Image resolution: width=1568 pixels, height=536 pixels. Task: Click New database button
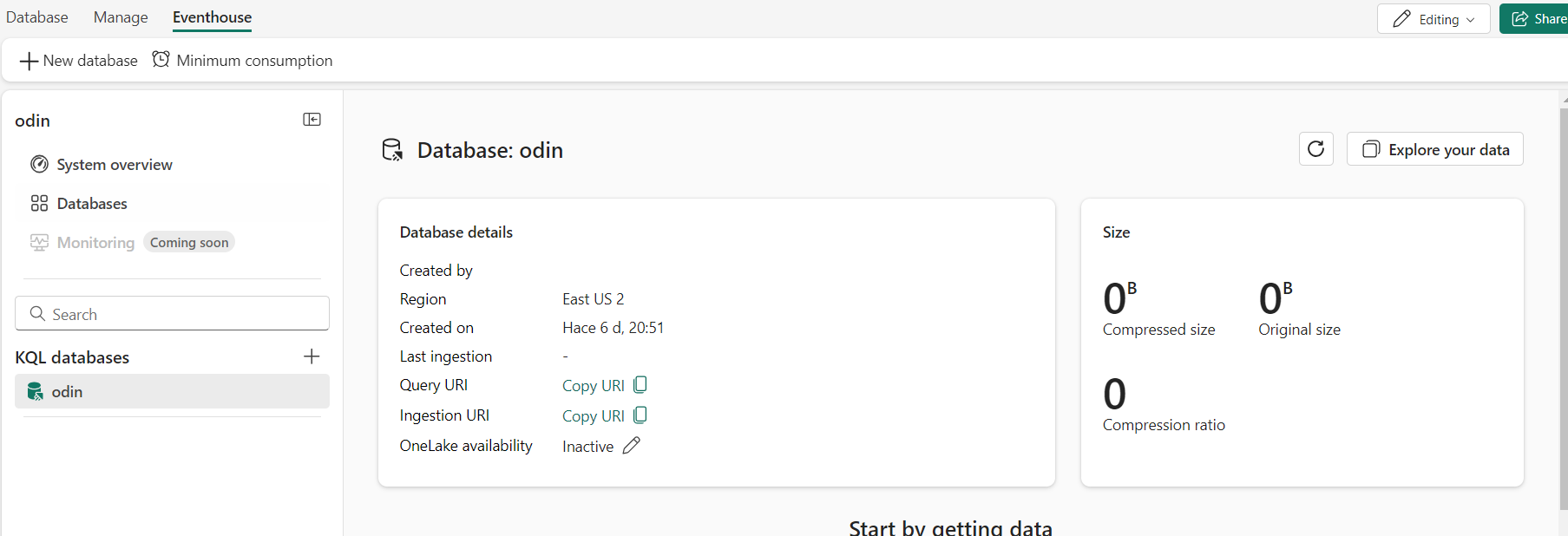[79, 61]
